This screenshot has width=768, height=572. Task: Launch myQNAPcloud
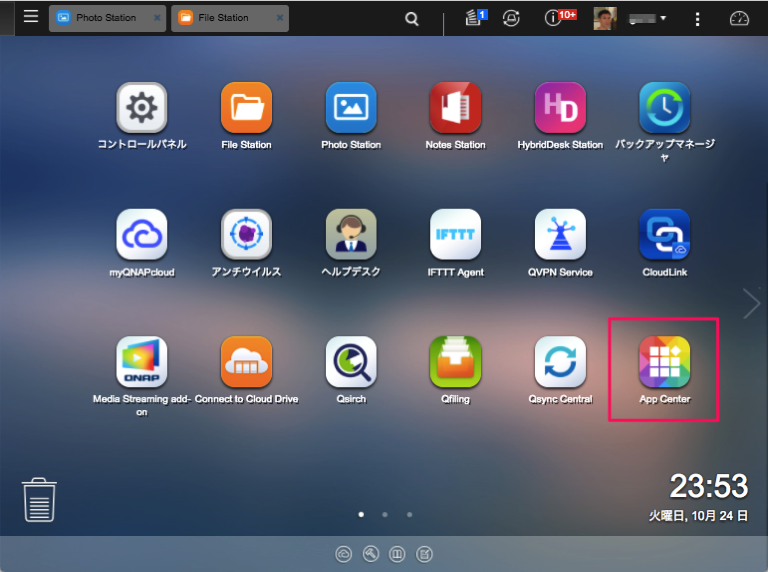pos(142,235)
